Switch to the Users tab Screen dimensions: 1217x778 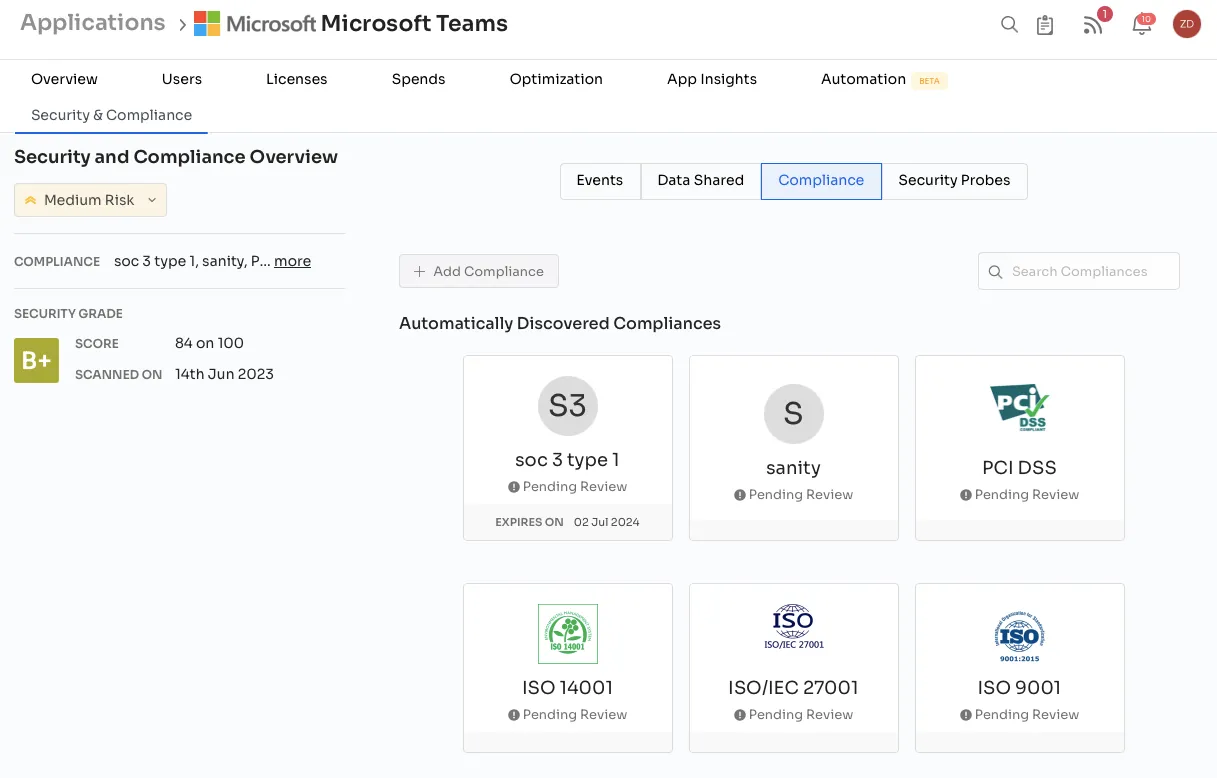(x=182, y=79)
